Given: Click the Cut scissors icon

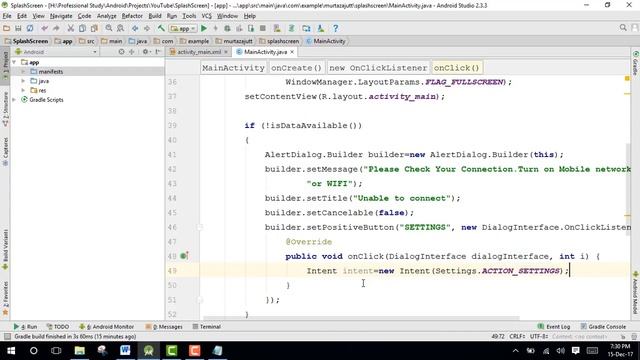Looking at the screenshot, I should [x=71, y=28].
